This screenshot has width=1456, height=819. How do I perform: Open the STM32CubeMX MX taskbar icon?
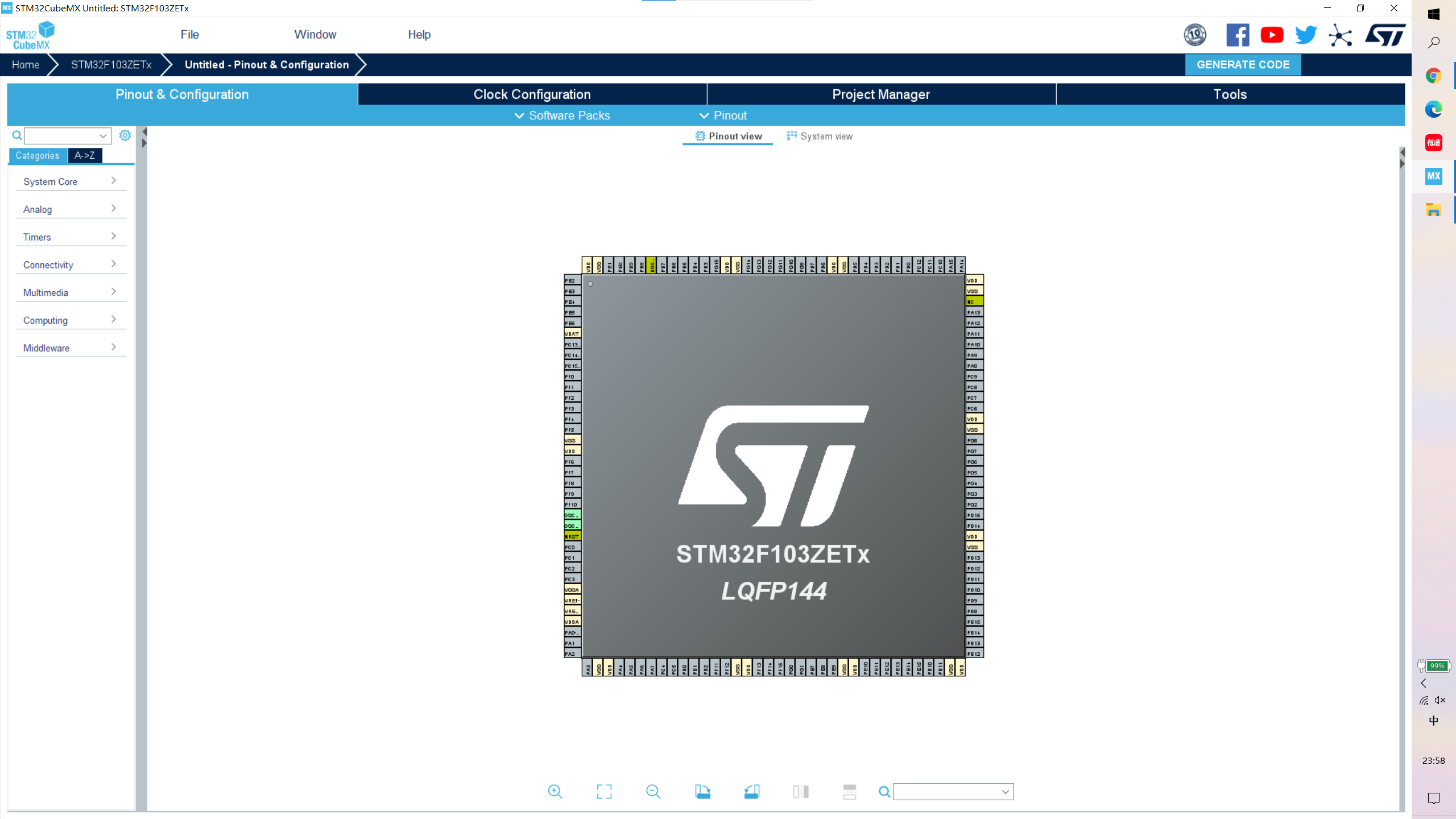(x=1433, y=176)
